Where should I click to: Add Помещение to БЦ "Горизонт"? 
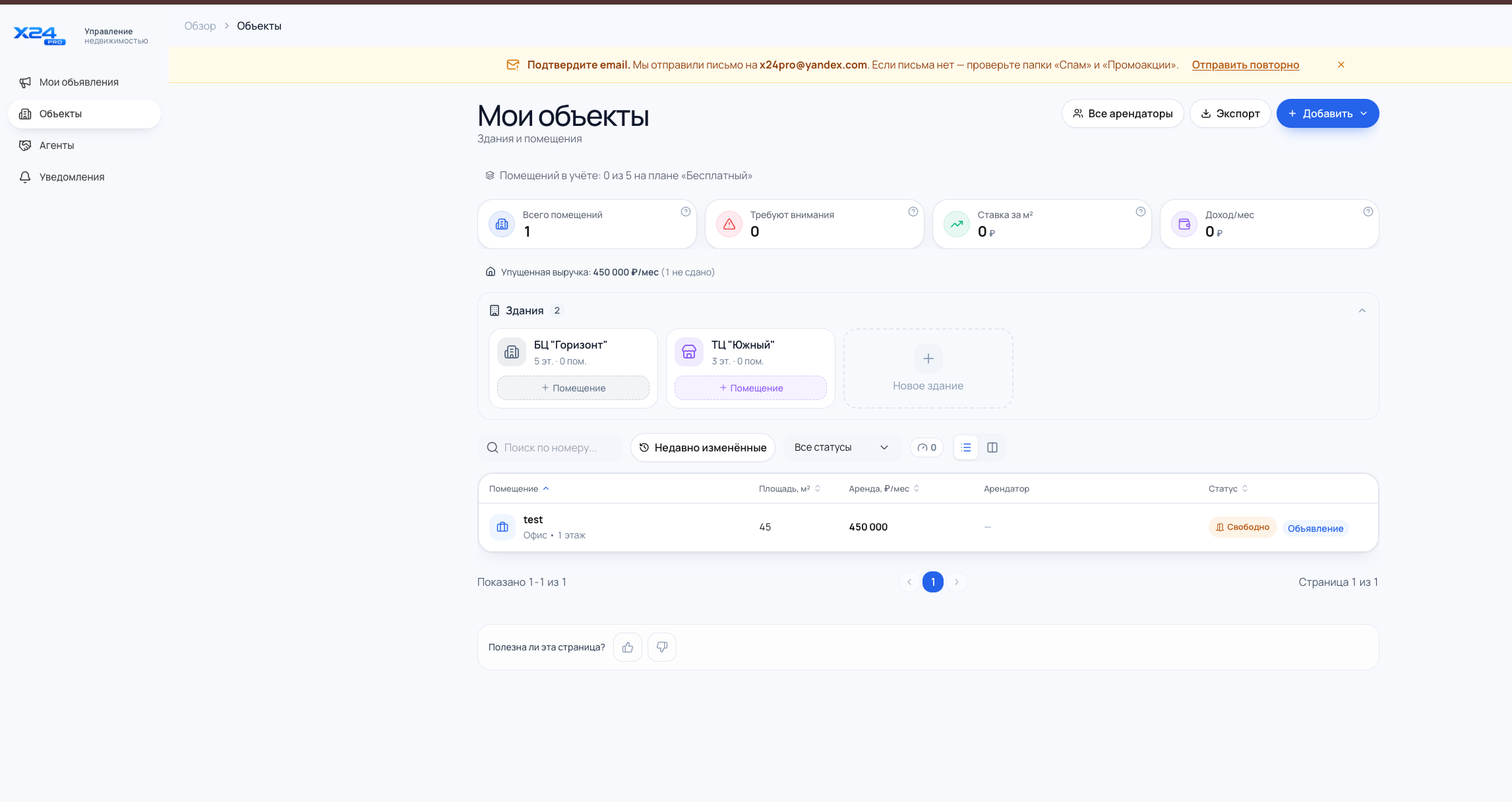[573, 388]
